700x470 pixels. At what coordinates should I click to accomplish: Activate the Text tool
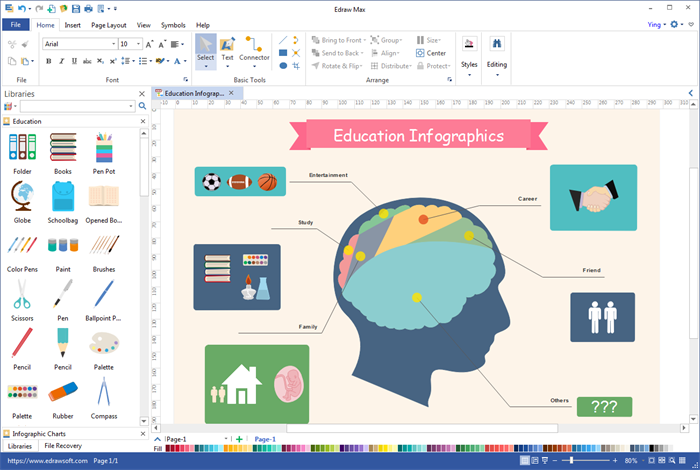tap(228, 48)
